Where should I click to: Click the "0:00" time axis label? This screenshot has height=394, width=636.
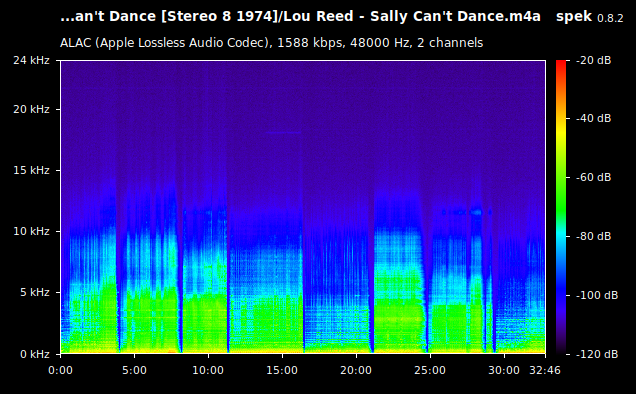pyautogui.click(x=60, y=370)
